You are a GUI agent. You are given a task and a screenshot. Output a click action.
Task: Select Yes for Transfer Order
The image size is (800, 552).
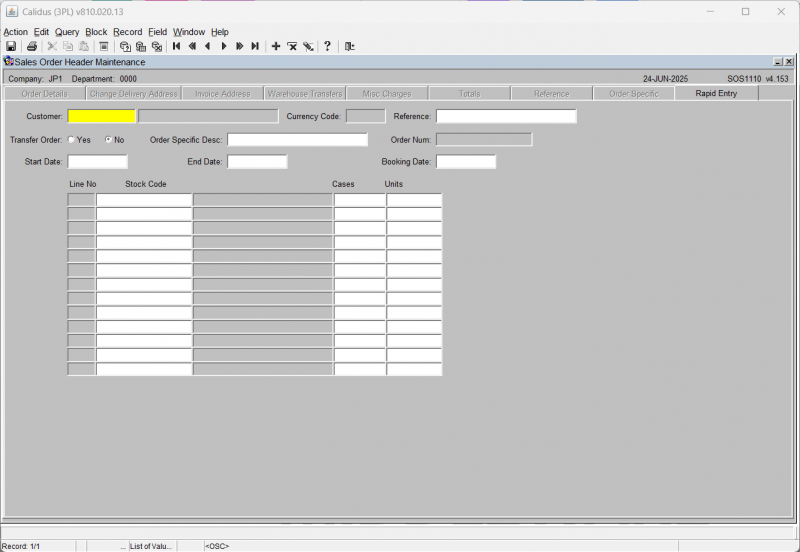(x=71, y=139)
